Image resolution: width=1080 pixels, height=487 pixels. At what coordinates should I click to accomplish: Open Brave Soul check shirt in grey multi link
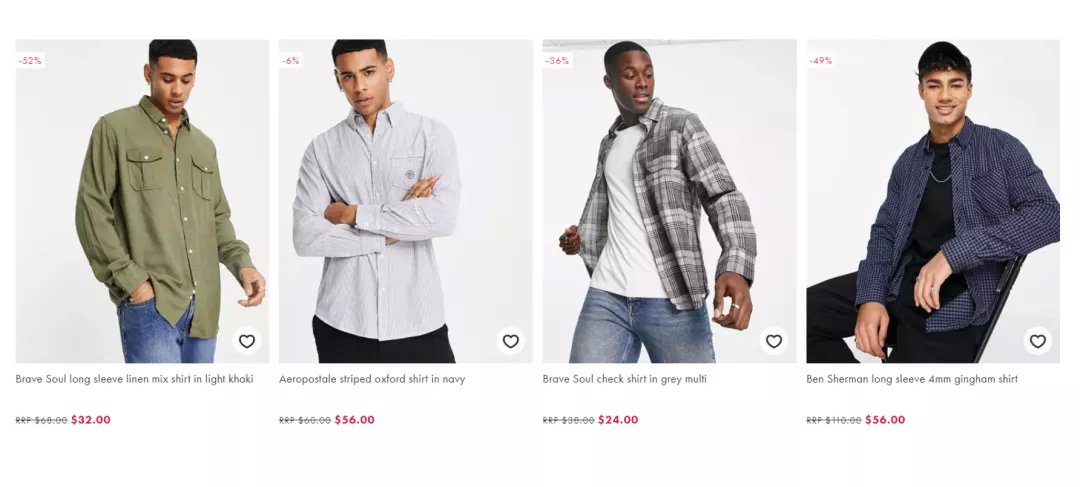point(625,379)
